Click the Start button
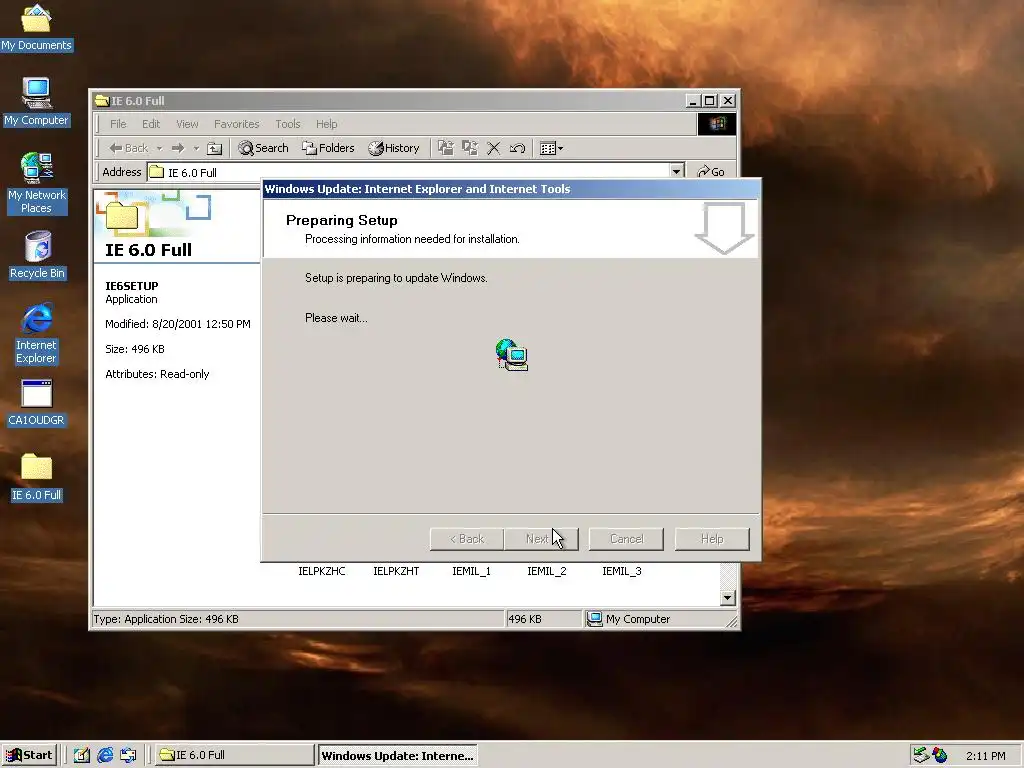The width and height of the screenshot is (1024, 768). (29, 755)
